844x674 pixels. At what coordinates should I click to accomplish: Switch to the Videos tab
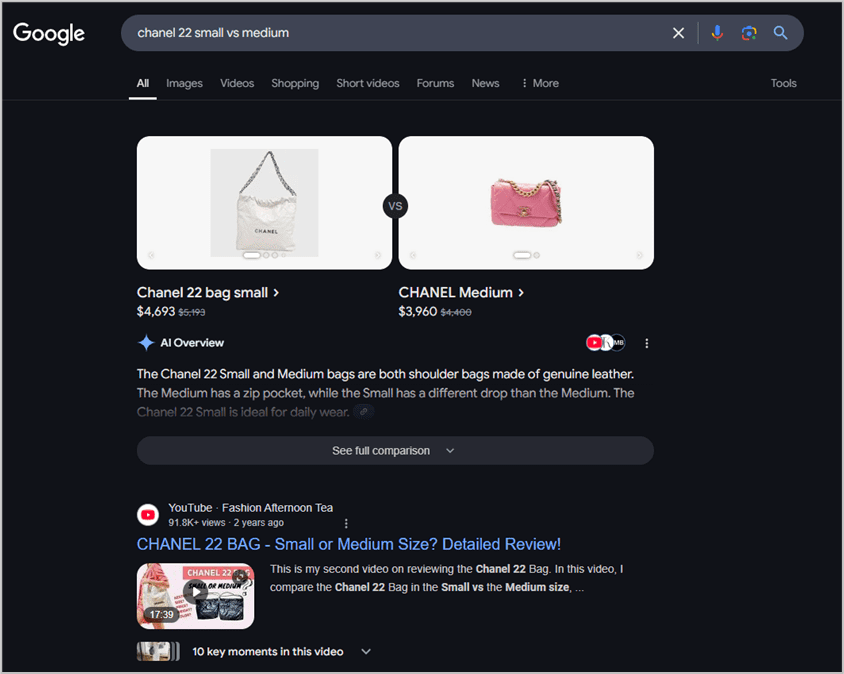click(237, 83)
